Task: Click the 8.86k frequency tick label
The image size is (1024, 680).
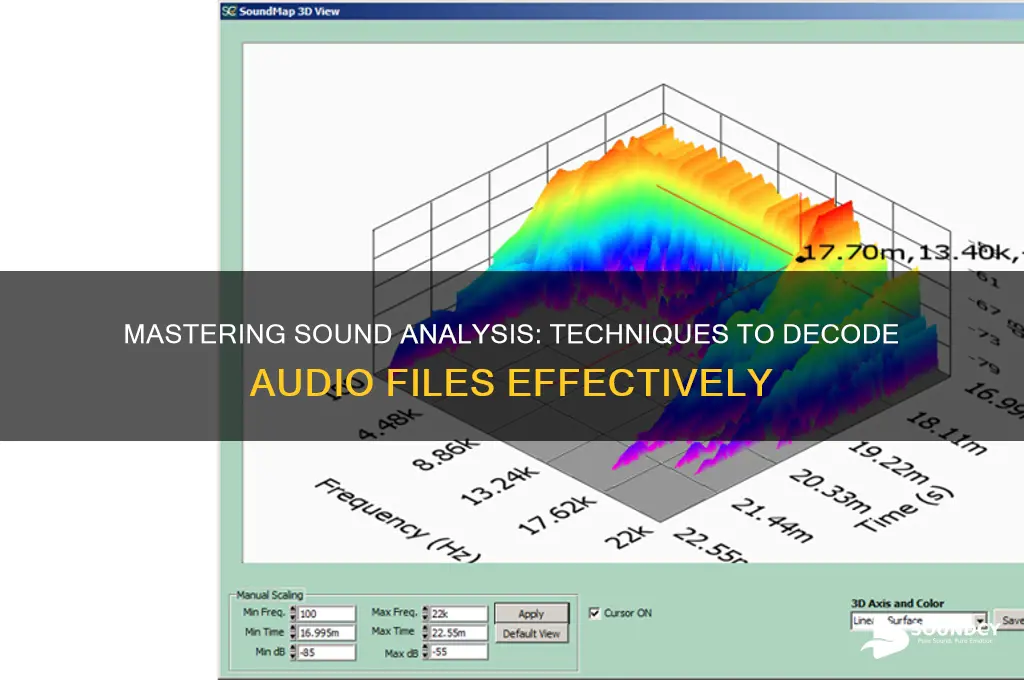Action: pyautogui.click(x=445, y=454)
